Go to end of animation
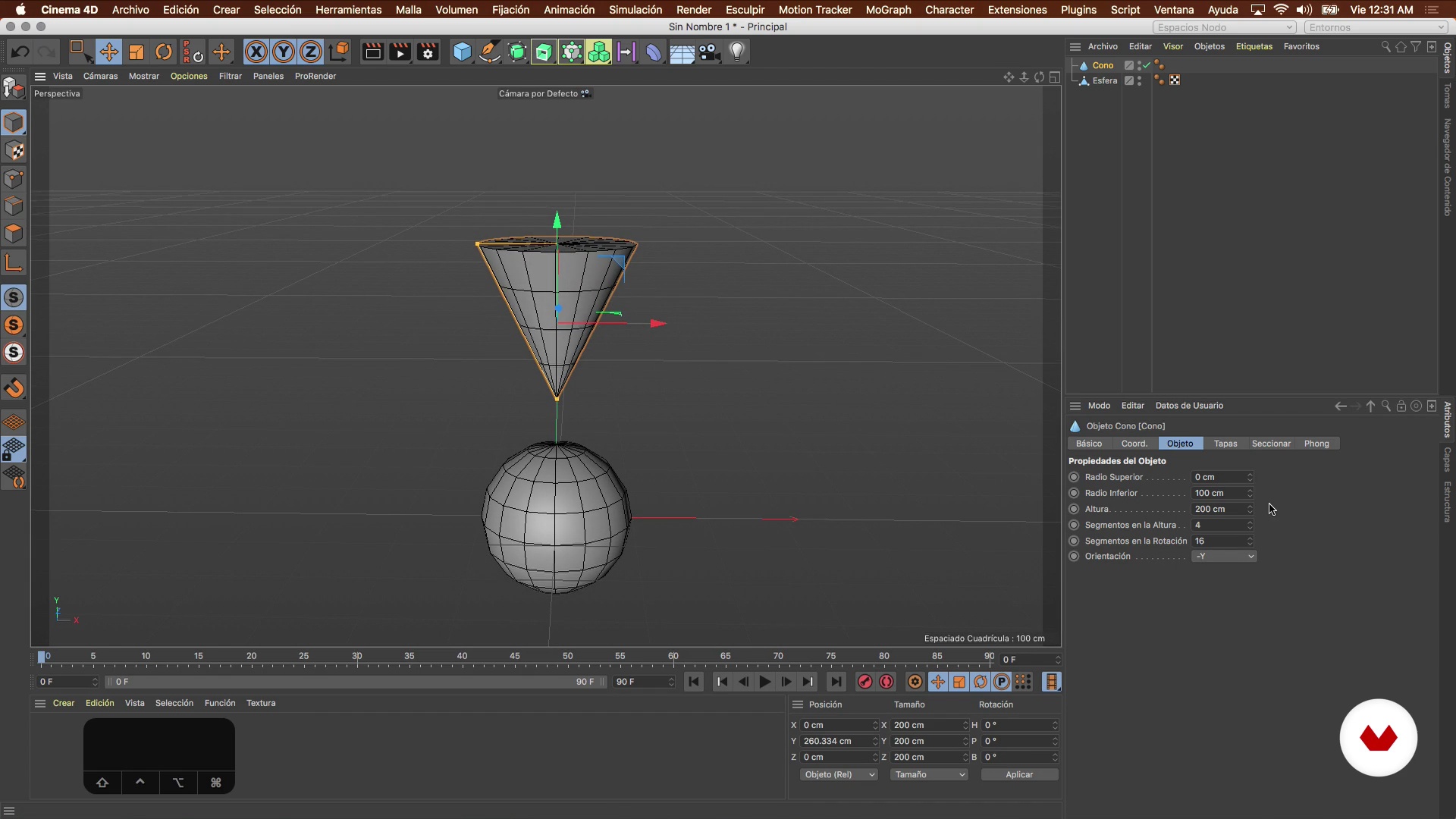The image size is (1456, 819). (x=836, y=682)
